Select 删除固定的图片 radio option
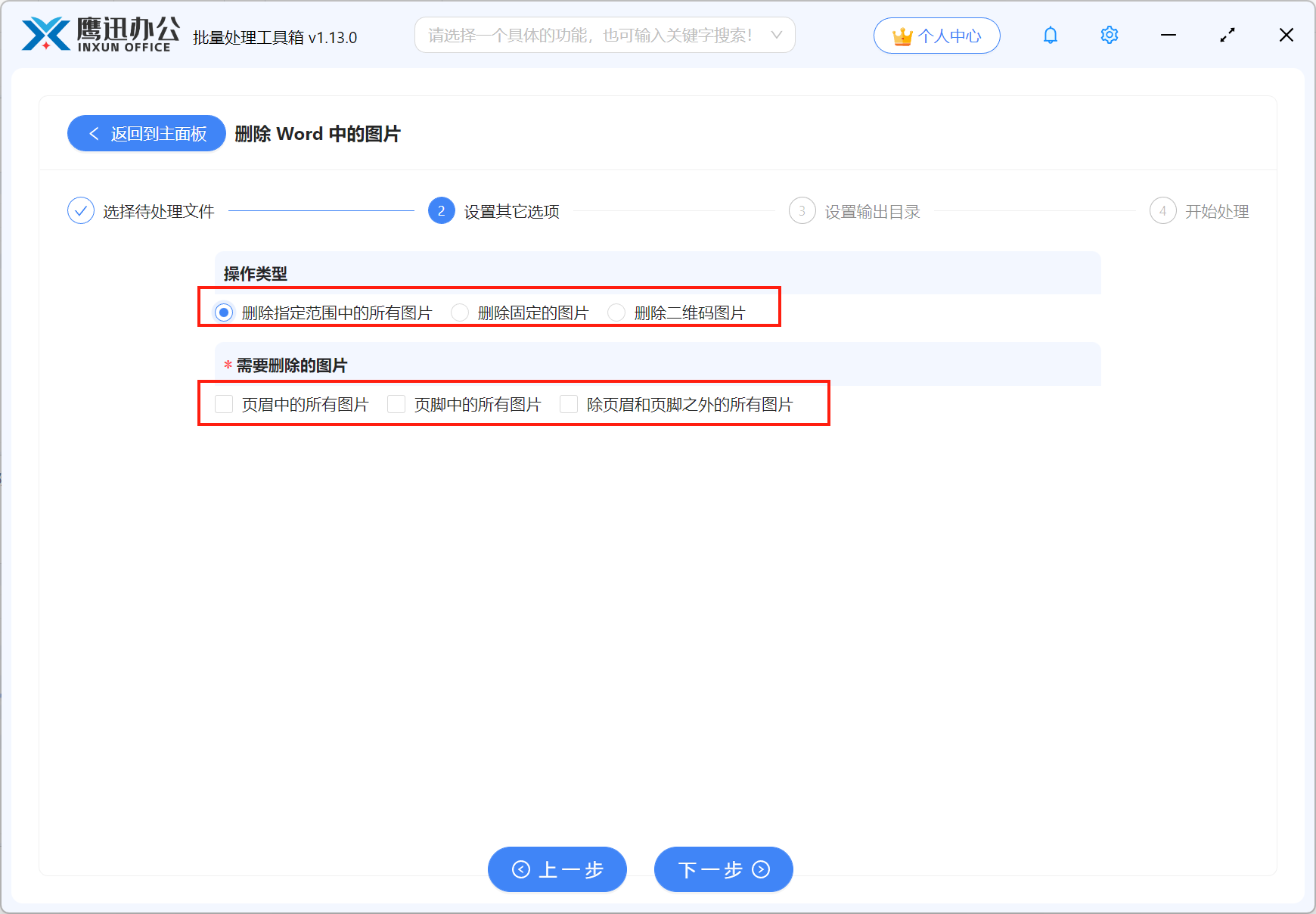This screenshot has width=1316, height=914. click(460, 312)
